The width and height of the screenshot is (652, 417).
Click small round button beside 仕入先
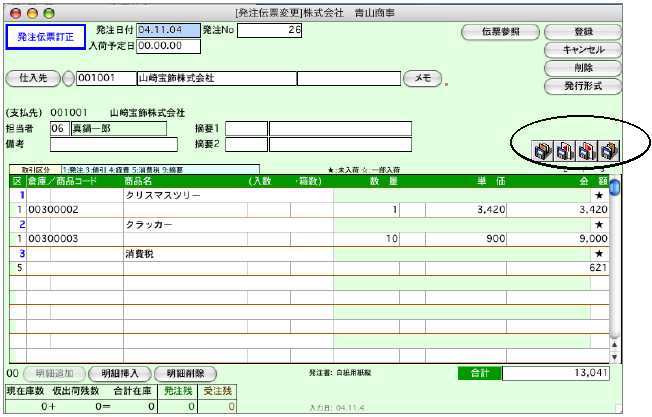pos(68,77)
